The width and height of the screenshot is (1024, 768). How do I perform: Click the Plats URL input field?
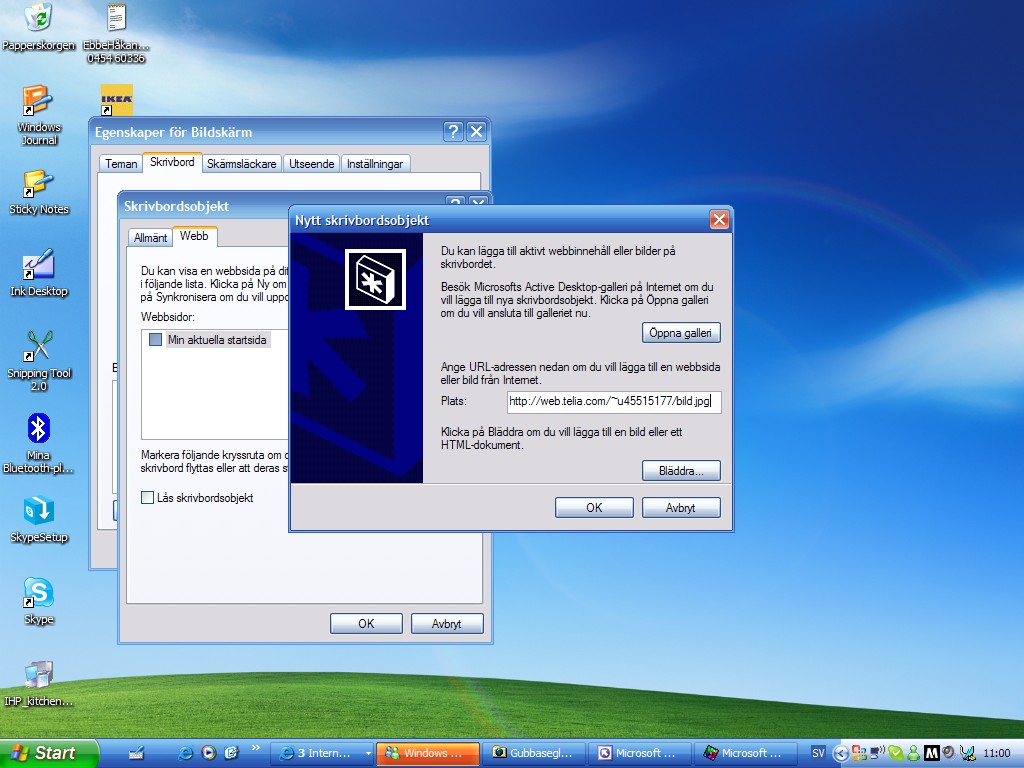(614, 401)
